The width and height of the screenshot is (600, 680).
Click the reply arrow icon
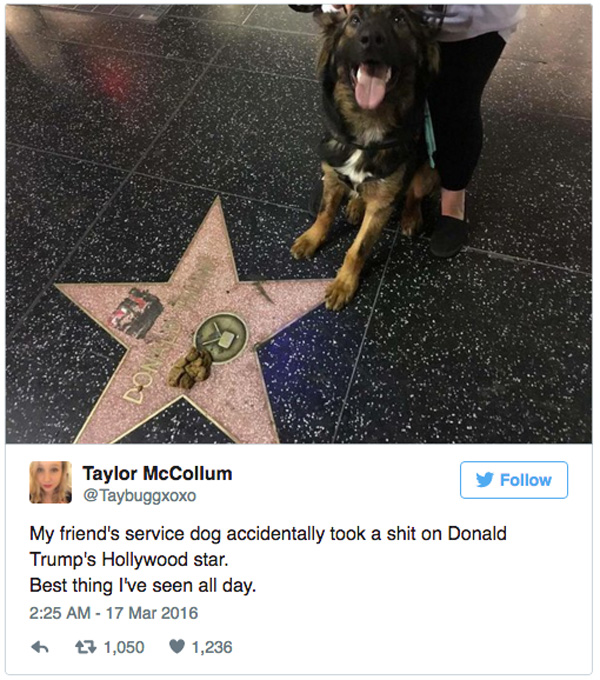[40, 647]
